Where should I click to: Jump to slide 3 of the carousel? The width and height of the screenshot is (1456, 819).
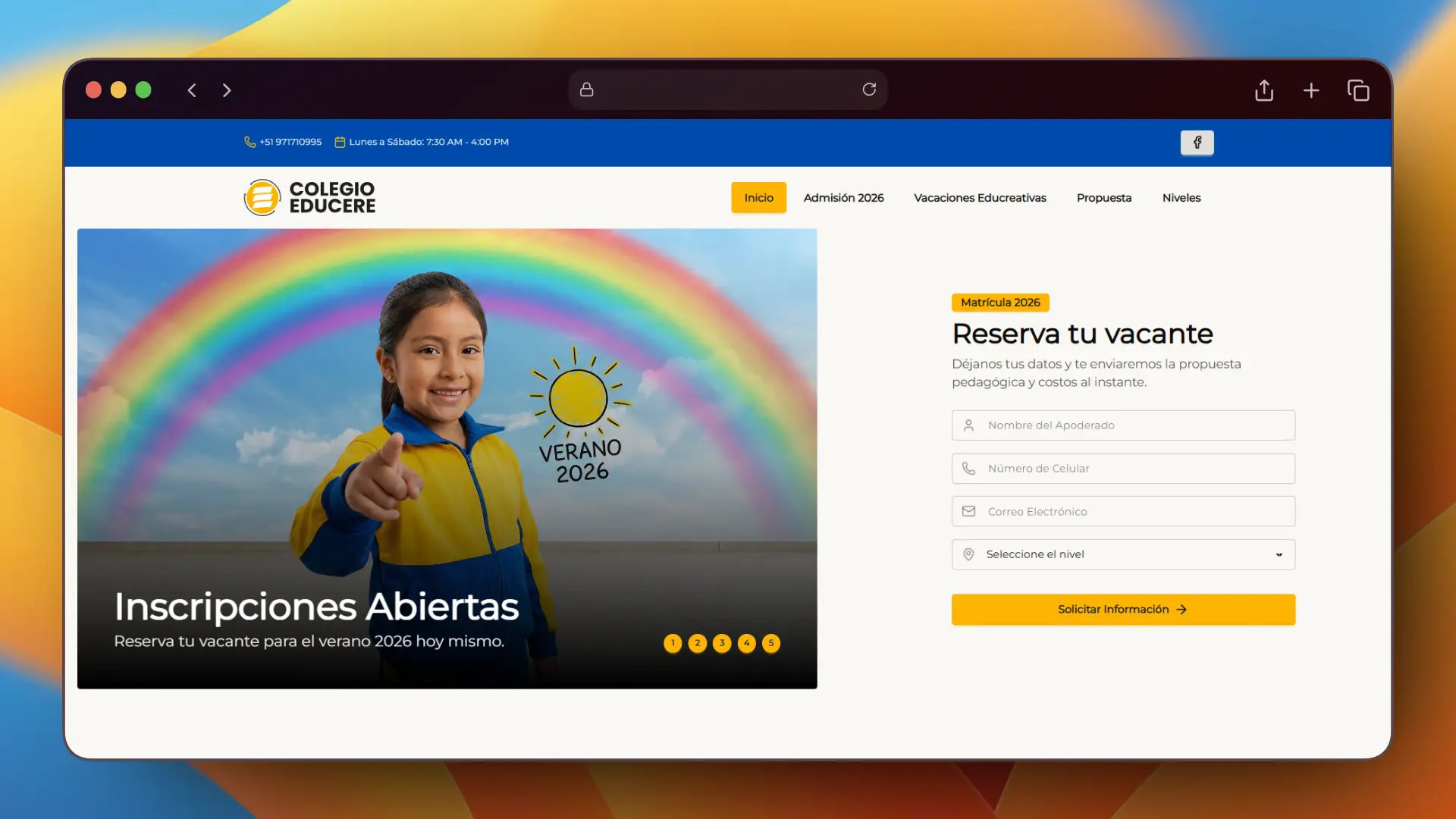pyautogui.click(x=722, y=643)
